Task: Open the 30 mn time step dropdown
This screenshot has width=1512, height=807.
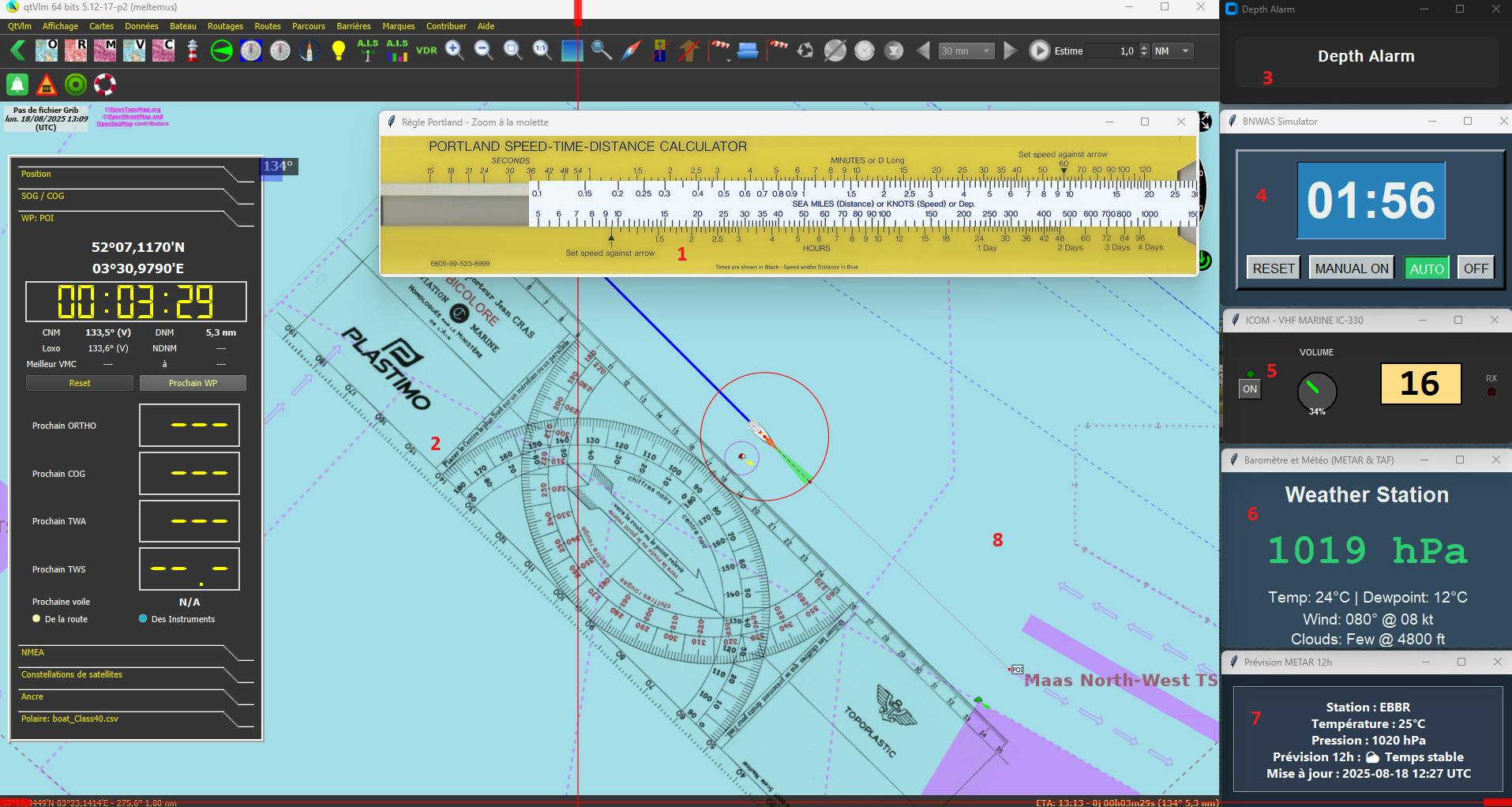Action: click(966, 51)
